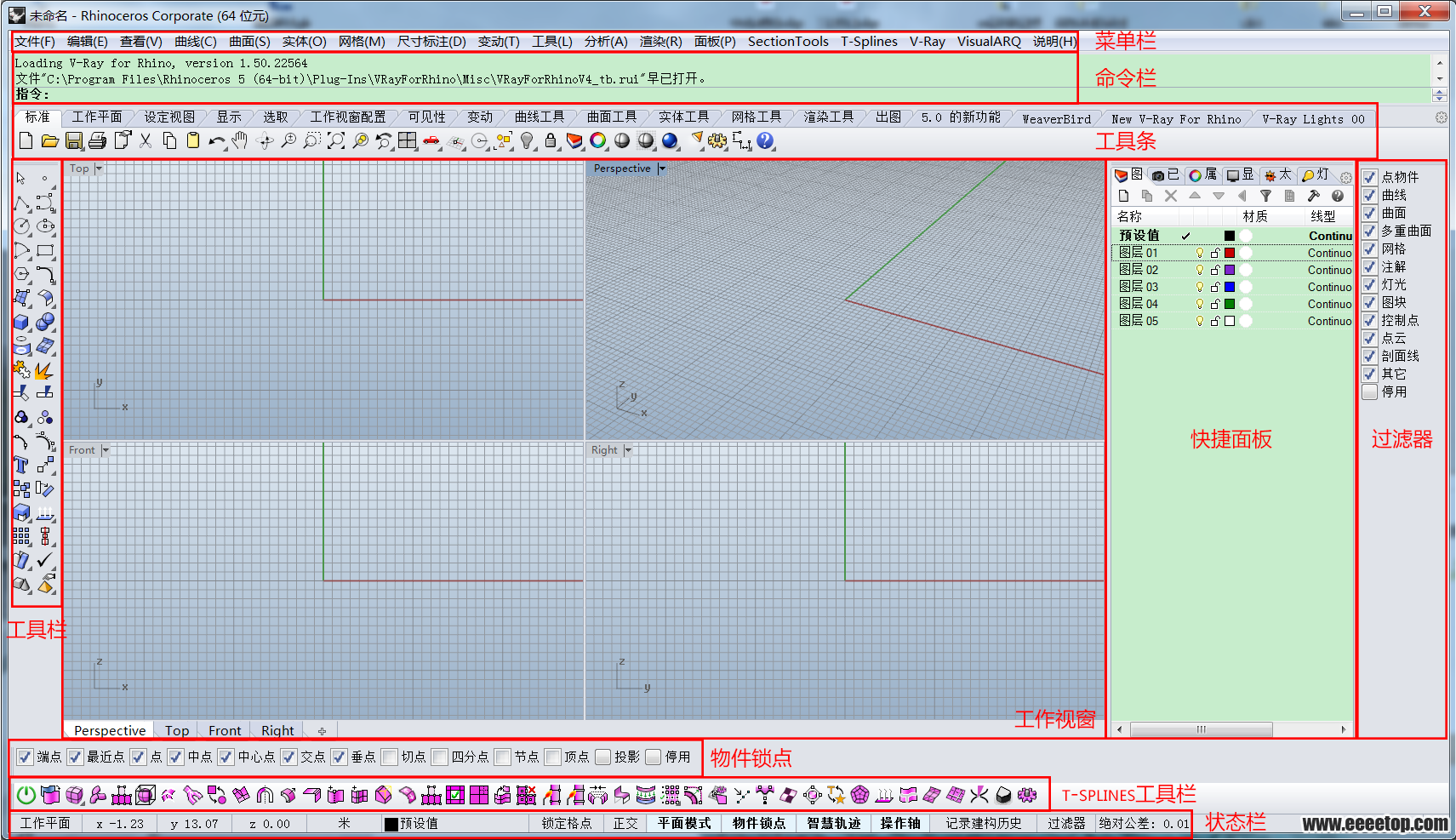The width and height of the screenshot is (1456, 840).
Task: Click 记录建构历史 in status bar
Action: click(x=984, y=823)
